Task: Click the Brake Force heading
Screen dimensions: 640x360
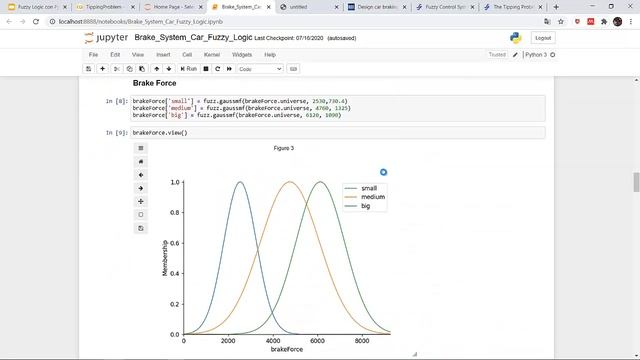Action: (154, 83)
